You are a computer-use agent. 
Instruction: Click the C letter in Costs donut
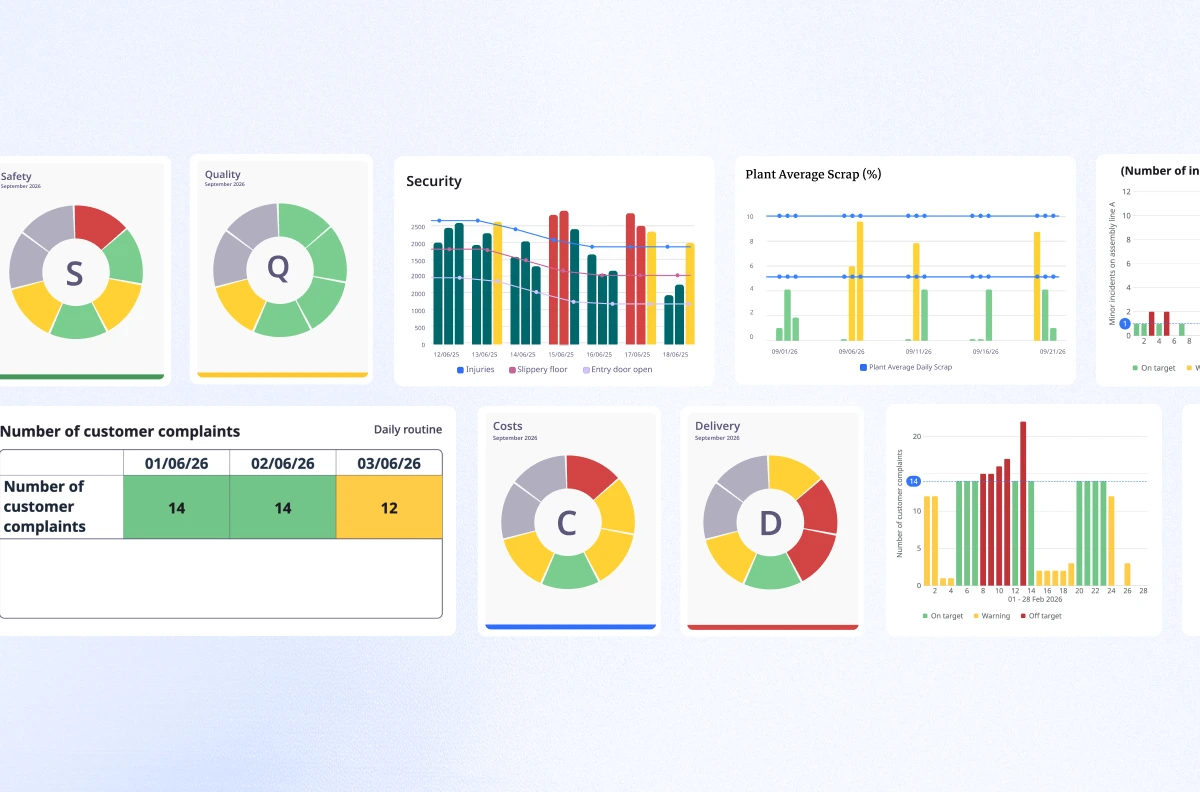566,522
